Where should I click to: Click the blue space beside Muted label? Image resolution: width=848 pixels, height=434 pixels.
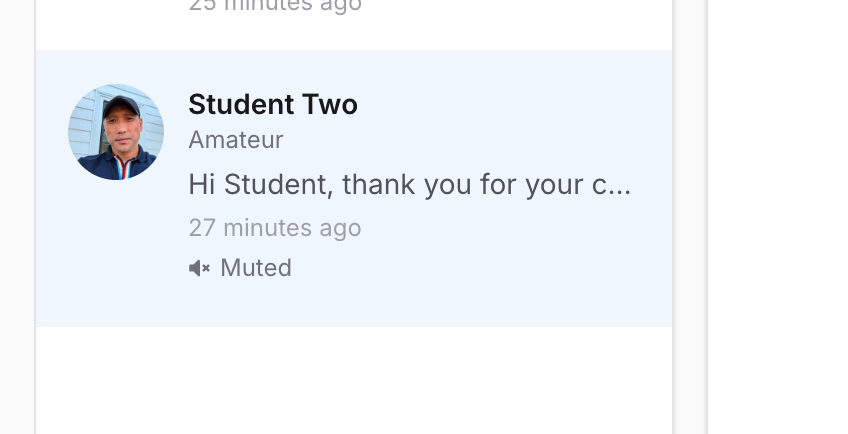450,268
